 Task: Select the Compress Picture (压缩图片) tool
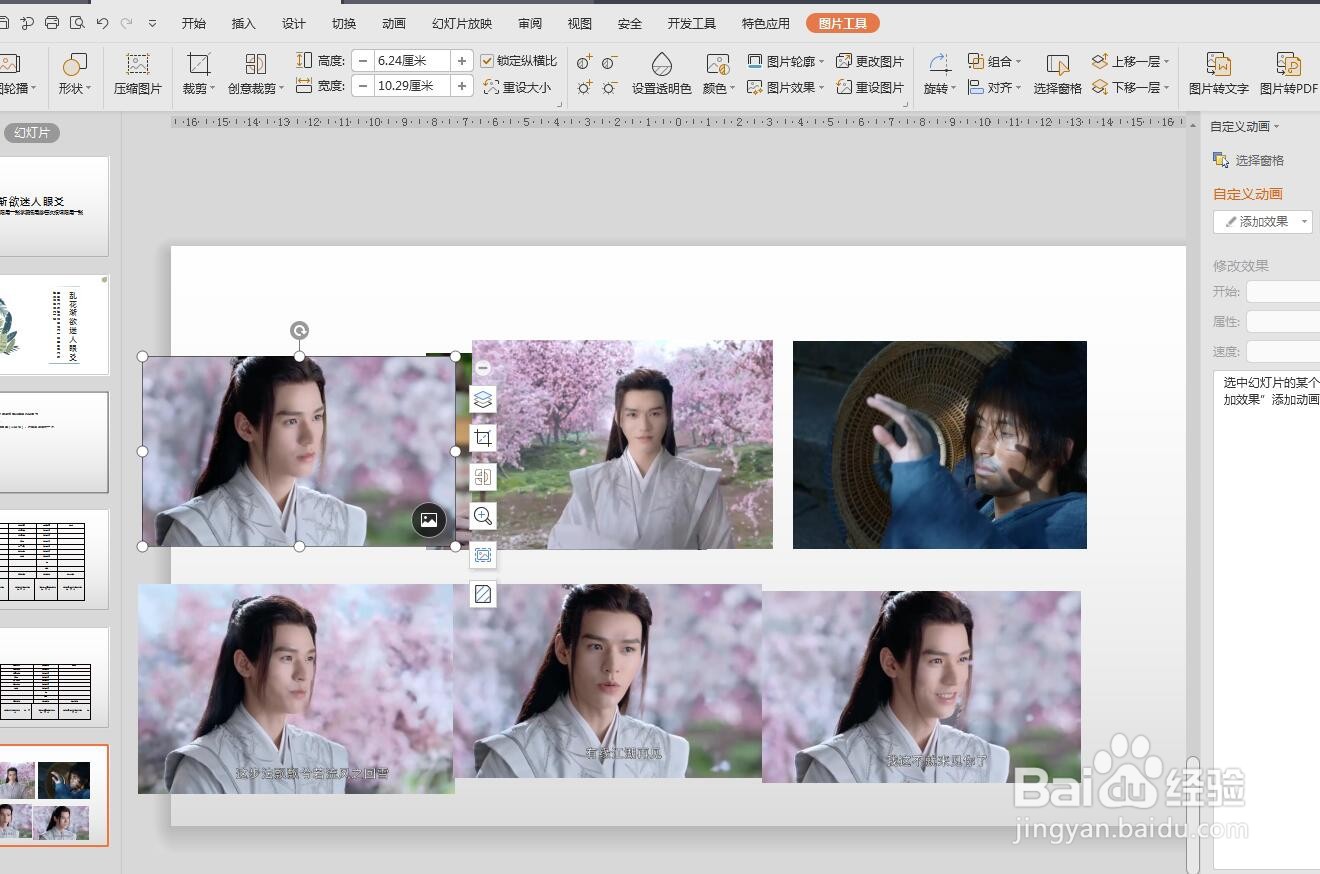point(137,74)
